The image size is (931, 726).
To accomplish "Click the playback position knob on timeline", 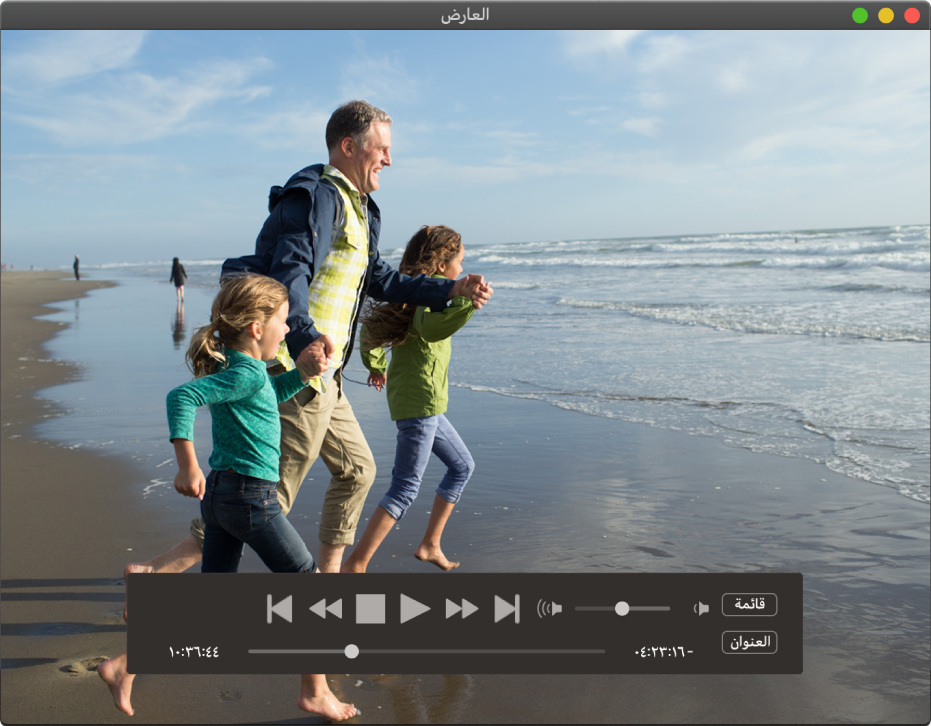I will [x=352, y=651].
